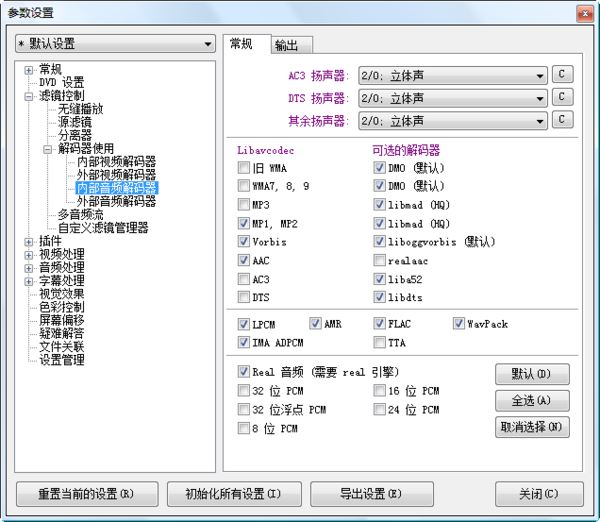
Task: Click the 默认(D) button
Action: click(532, 374)
